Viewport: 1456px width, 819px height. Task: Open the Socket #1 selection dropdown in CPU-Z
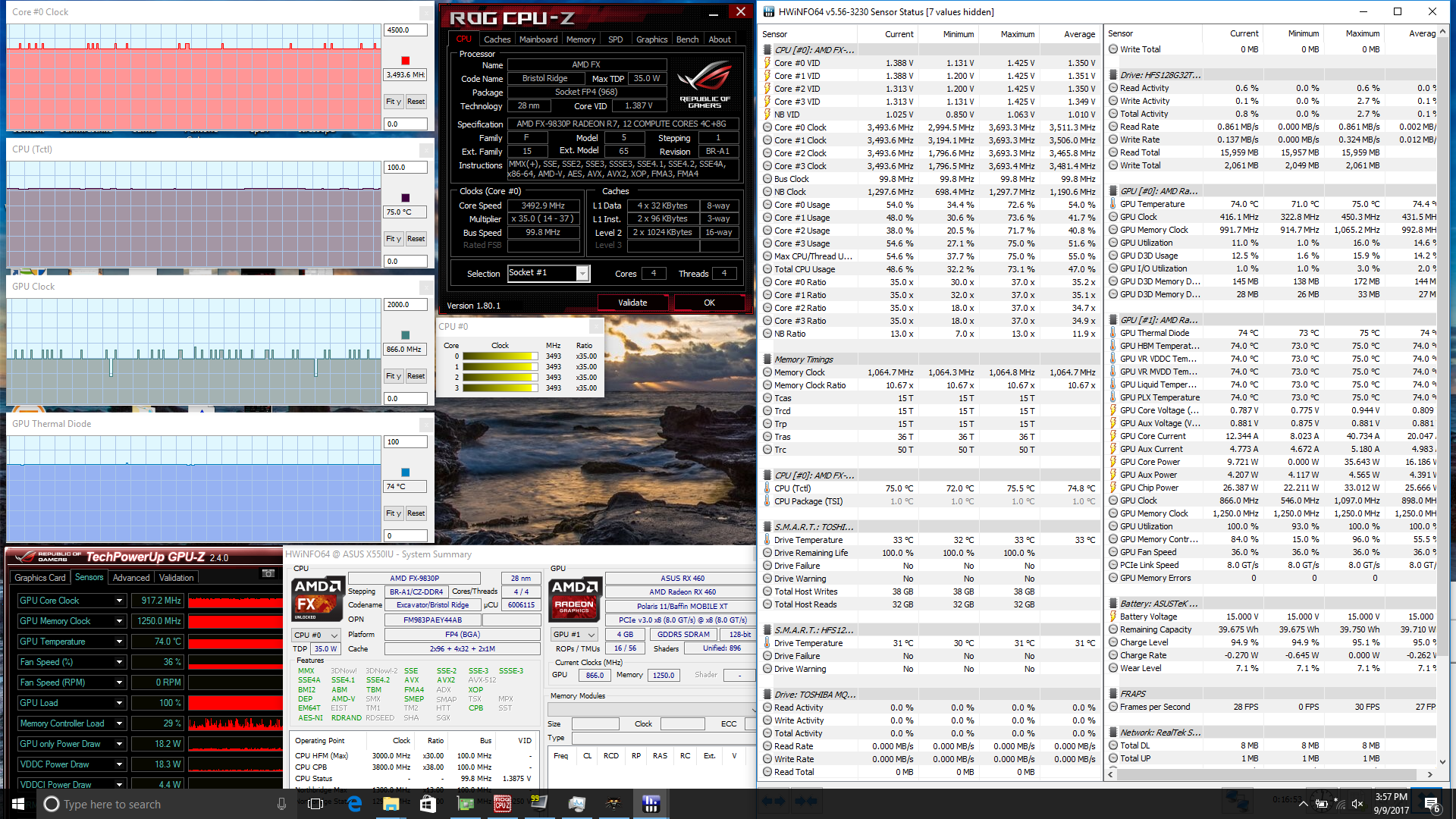click(x=582, y=274)
